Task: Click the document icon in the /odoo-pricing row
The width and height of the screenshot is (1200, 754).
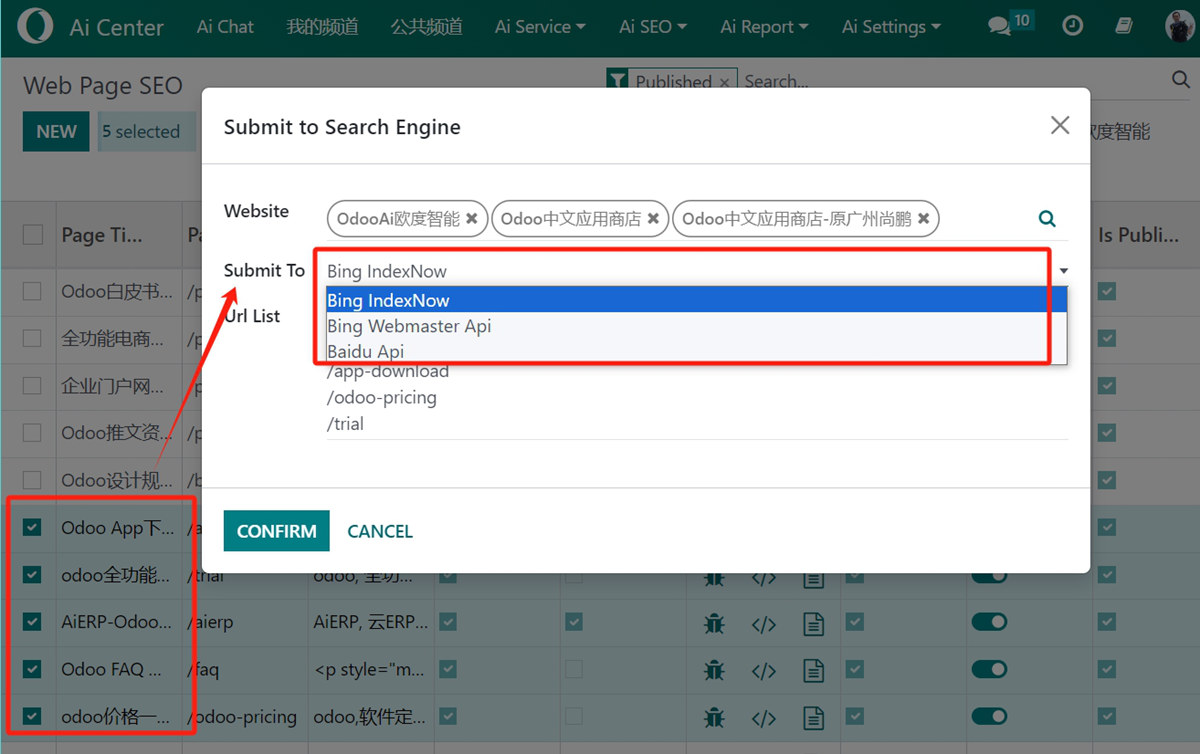Action: (814, 717)
